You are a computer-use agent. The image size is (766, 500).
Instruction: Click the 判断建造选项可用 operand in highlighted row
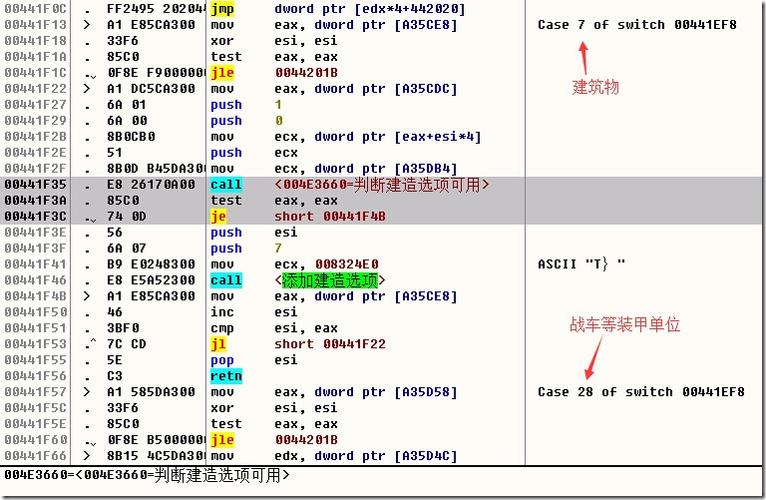pos(382,185)
